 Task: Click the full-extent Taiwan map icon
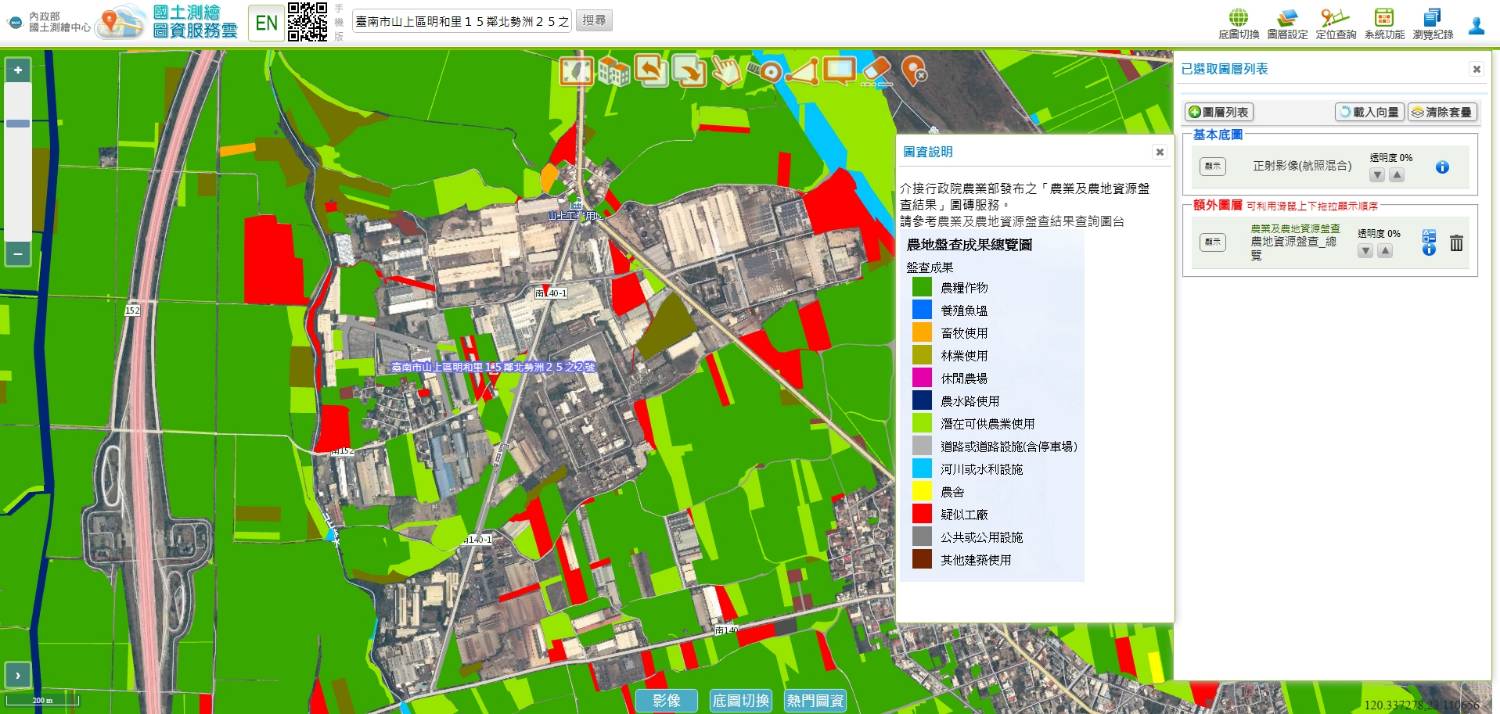(x=576, y=71)
